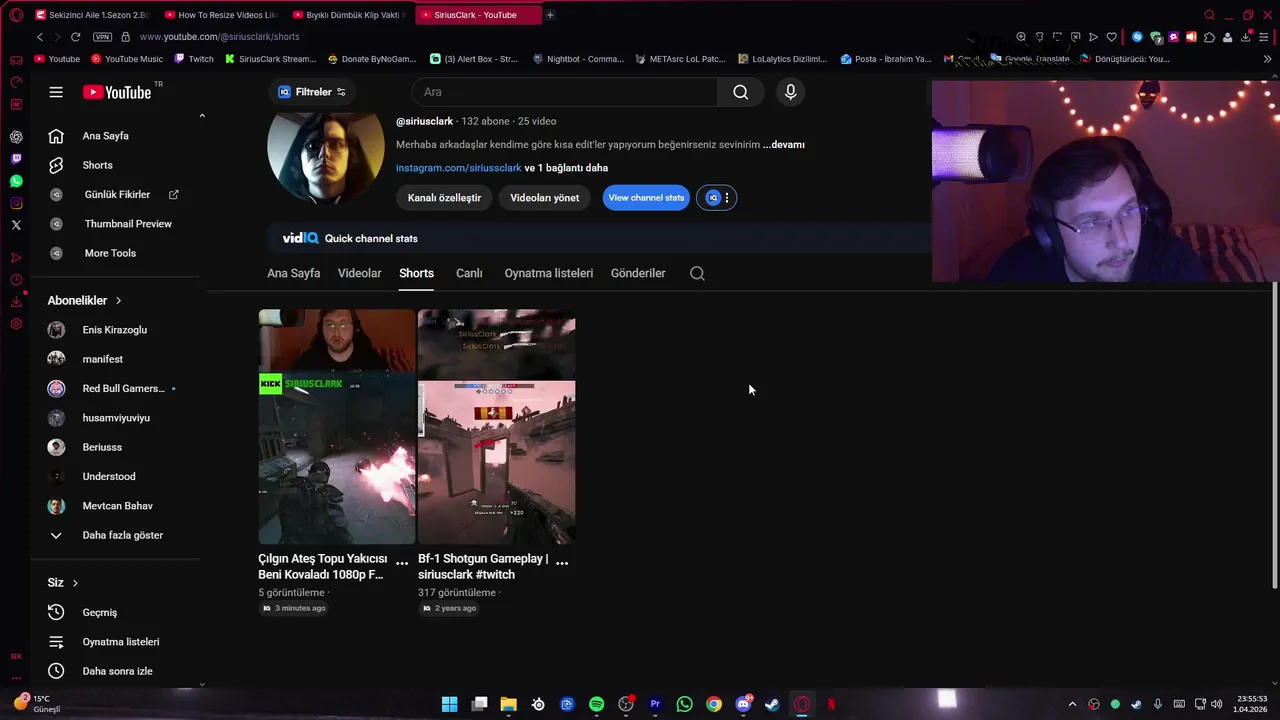Open Günlük Fikirler vidIQ tool
The height and width of the screenshot is (720, 1280).
coord(115,194)
